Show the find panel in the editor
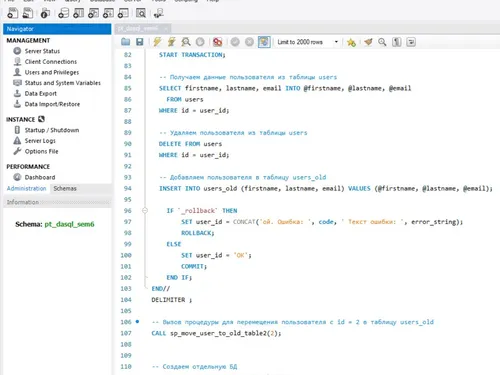This screenshot has height=375, width=500. (x=382, y=42)
